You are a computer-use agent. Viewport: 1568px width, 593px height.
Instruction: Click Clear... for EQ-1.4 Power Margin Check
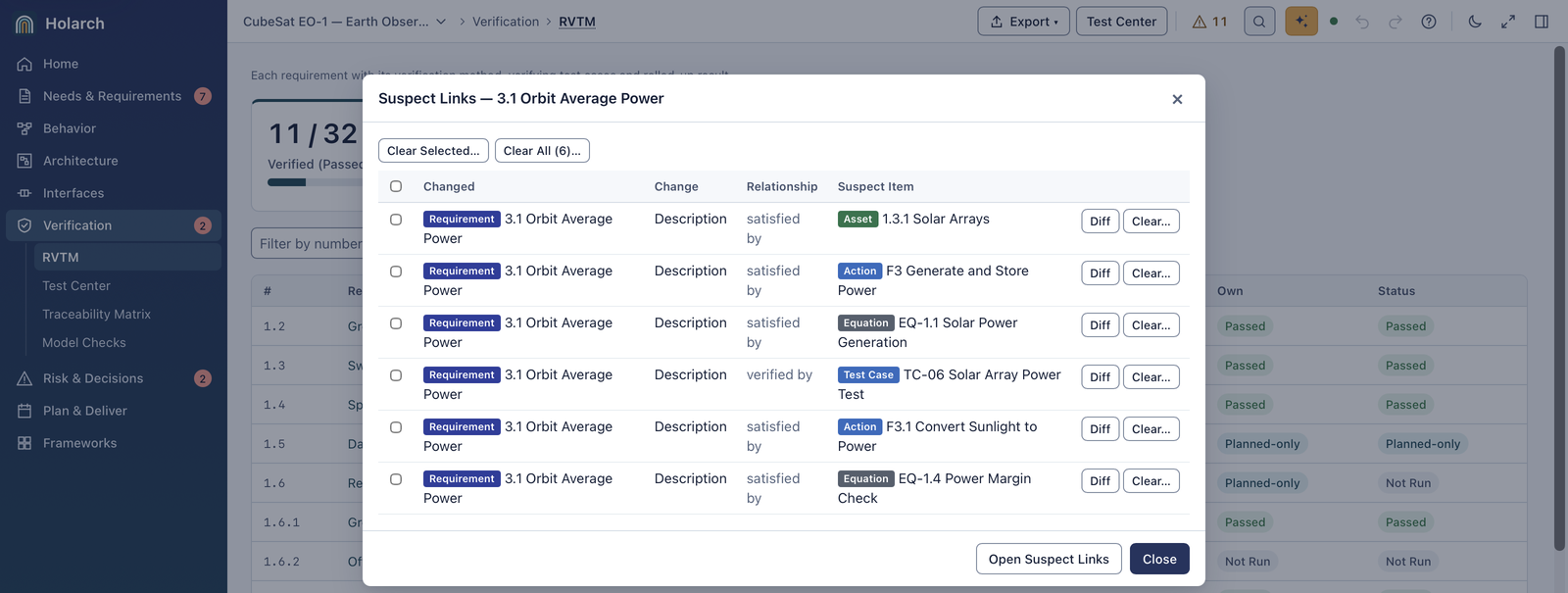coord(1151,481)
